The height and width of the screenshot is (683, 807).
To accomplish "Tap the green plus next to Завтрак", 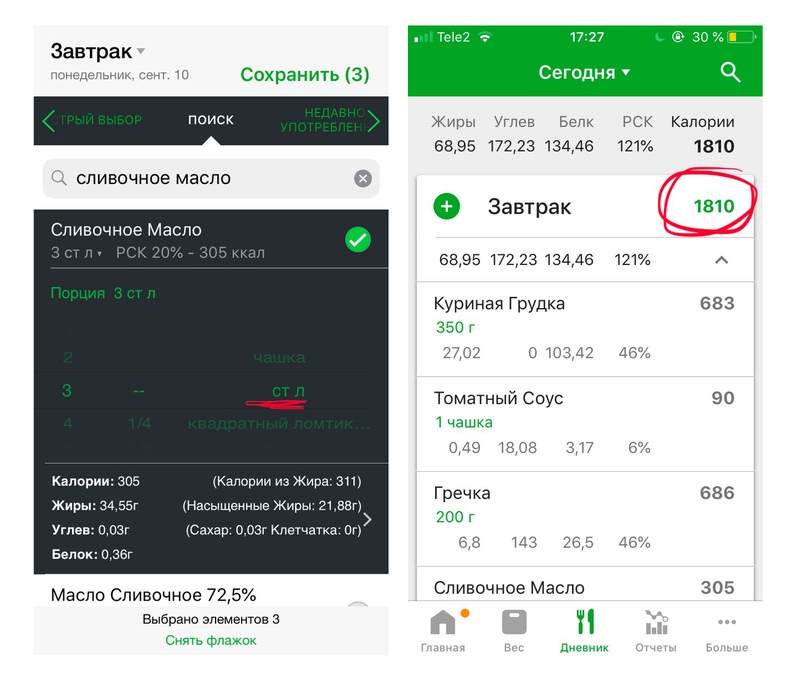I will (446, 206).
